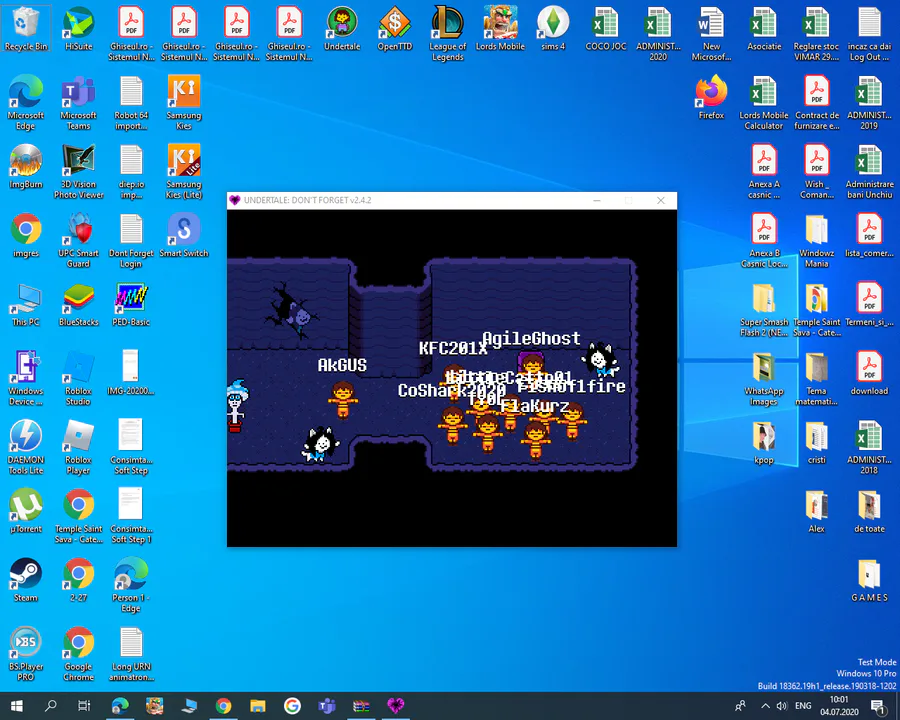Open the Recycle Bin desktop icon
This screenshot has height=720, width=900.
tap(26, 29)
